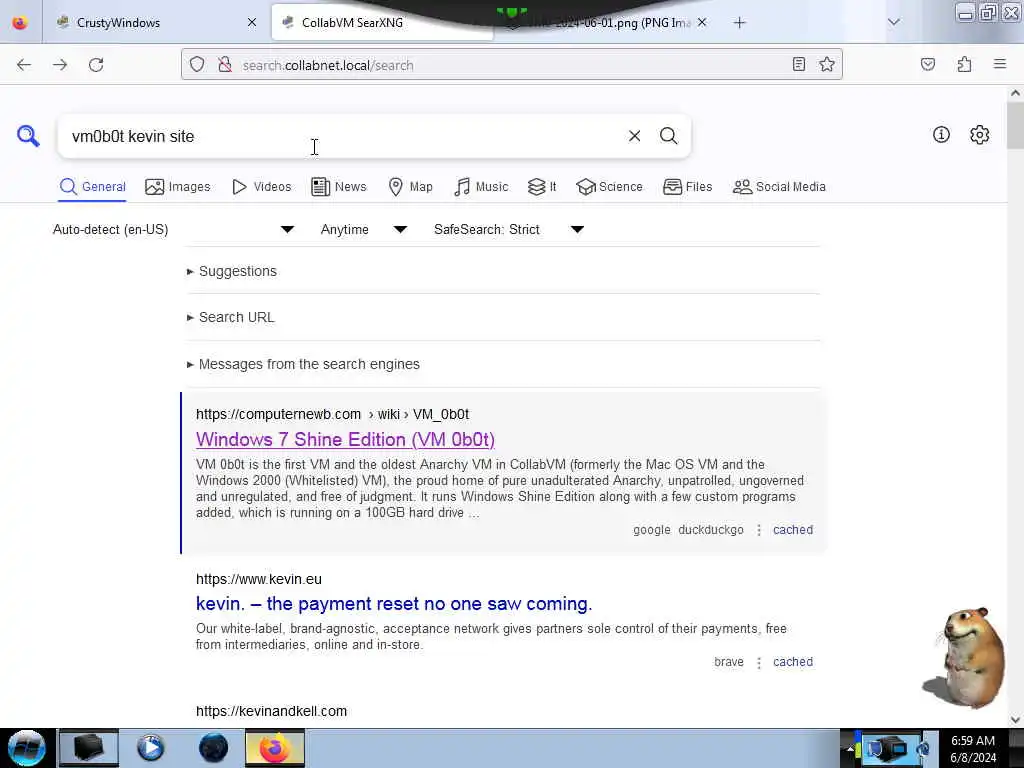Go forward with the browser forward arrow
The image size is (1024, 768).
pyautogui.click(x=60, y=65)
